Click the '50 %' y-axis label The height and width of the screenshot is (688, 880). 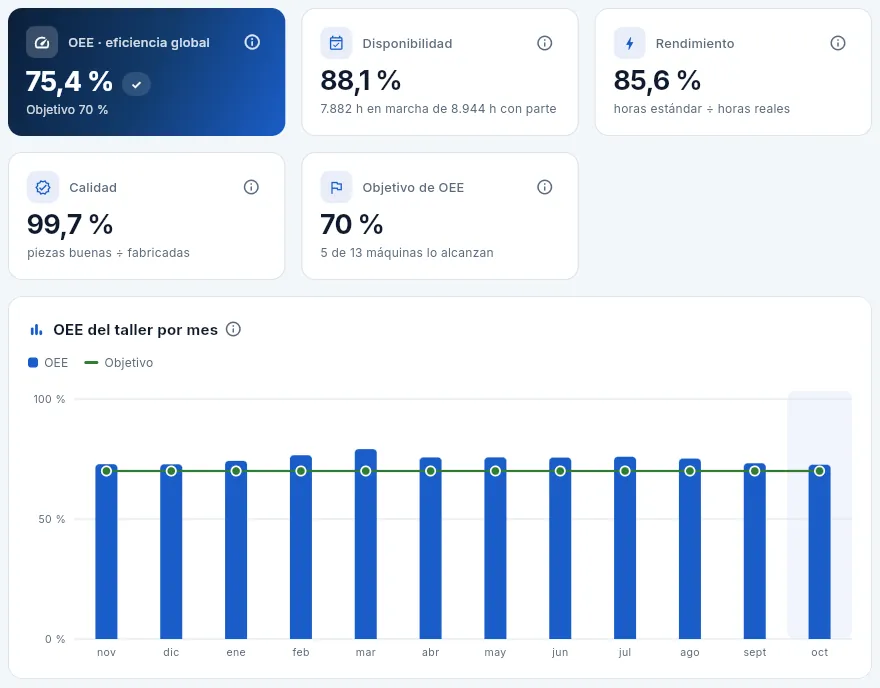(52, 519)
